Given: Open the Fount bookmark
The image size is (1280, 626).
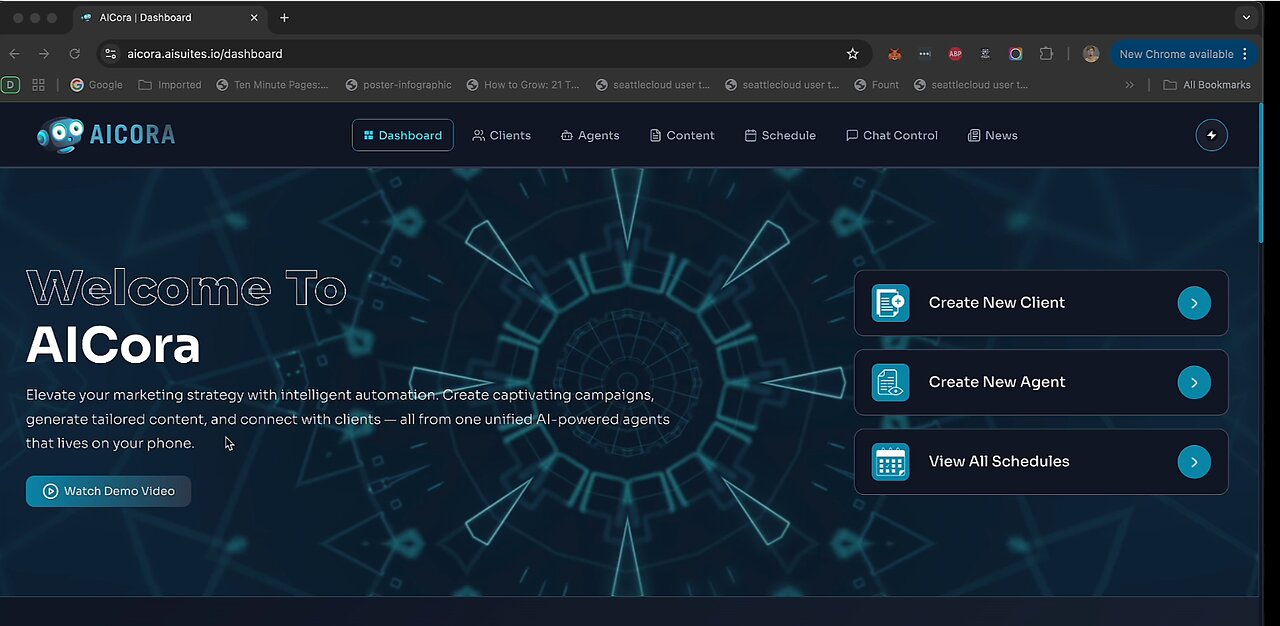Looking at the screenshot, I should tap(877, 85).
